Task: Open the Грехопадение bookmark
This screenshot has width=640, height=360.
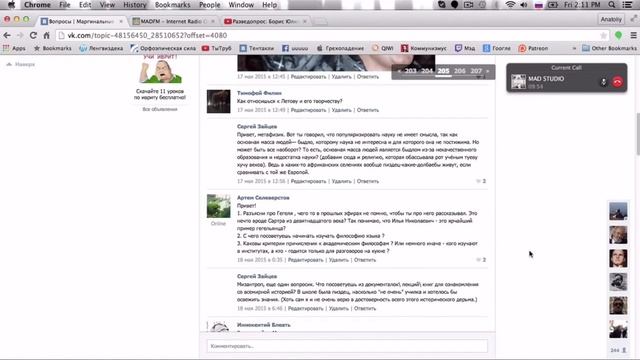Action: (340, 48)
